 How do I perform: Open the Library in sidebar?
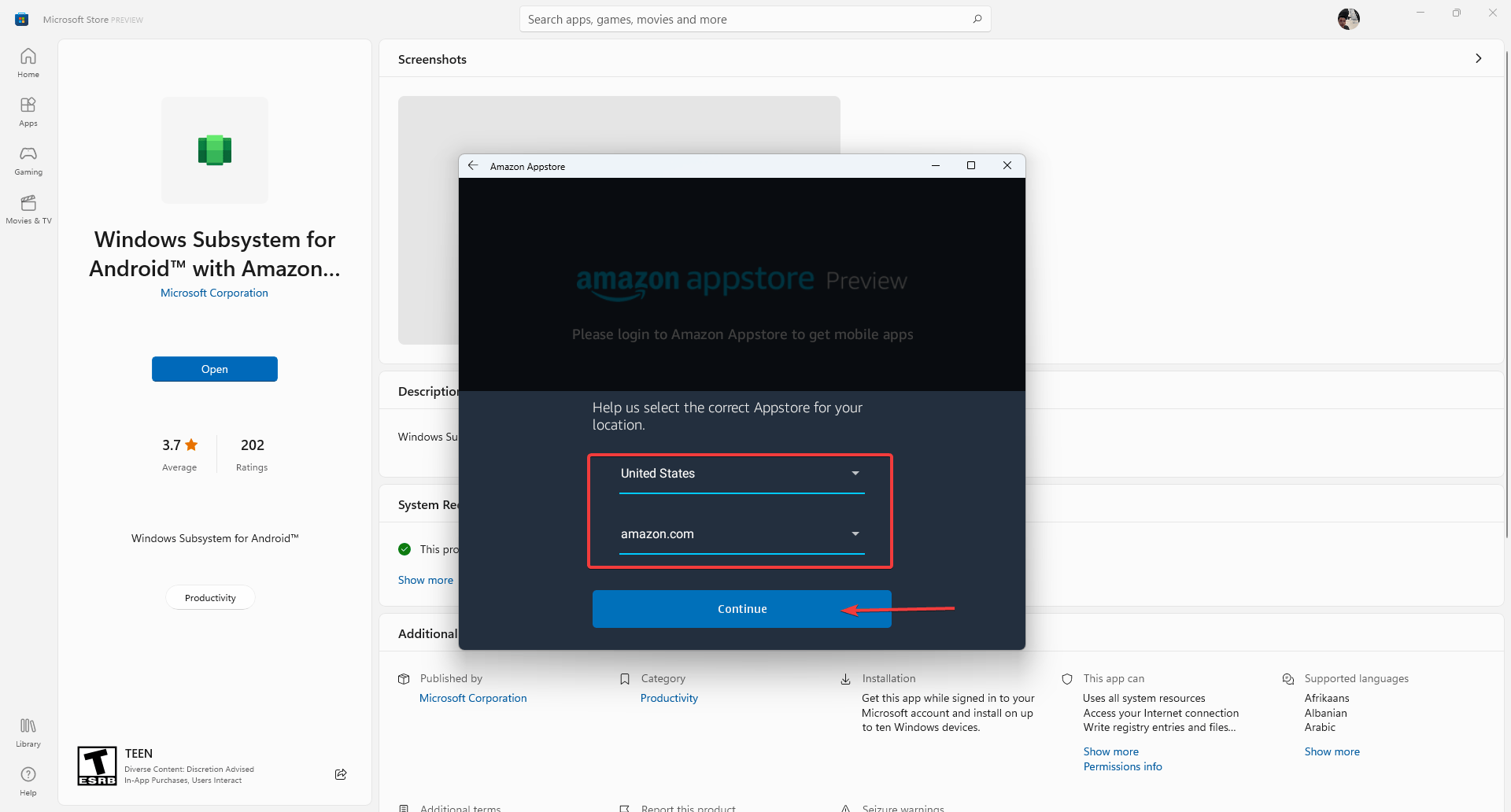[x=28, y=733]
